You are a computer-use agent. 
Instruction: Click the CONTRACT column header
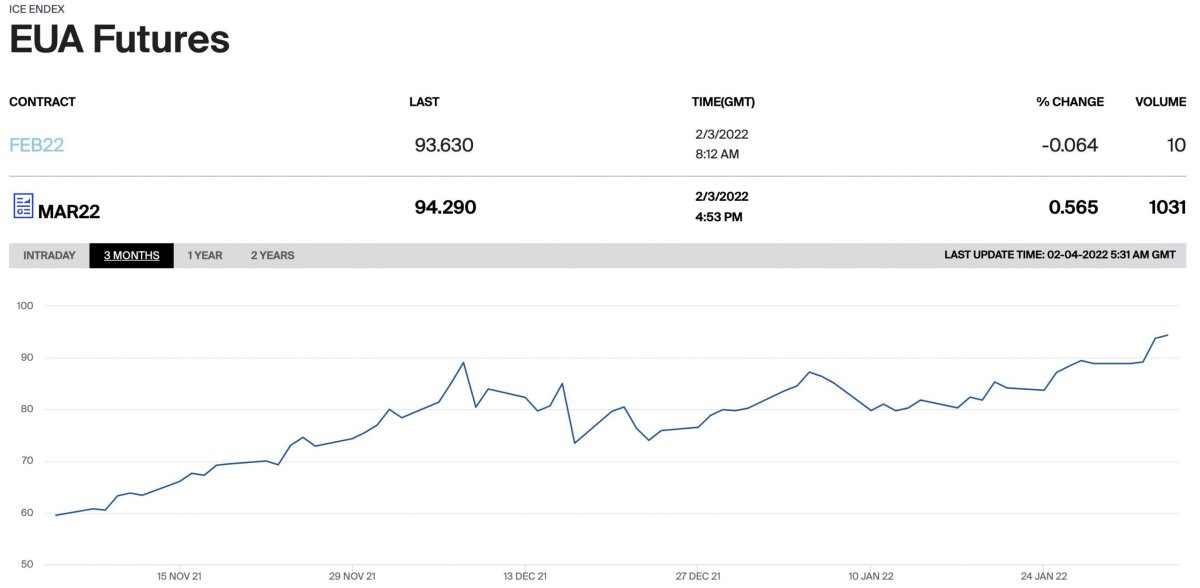(x=42, y=102)
